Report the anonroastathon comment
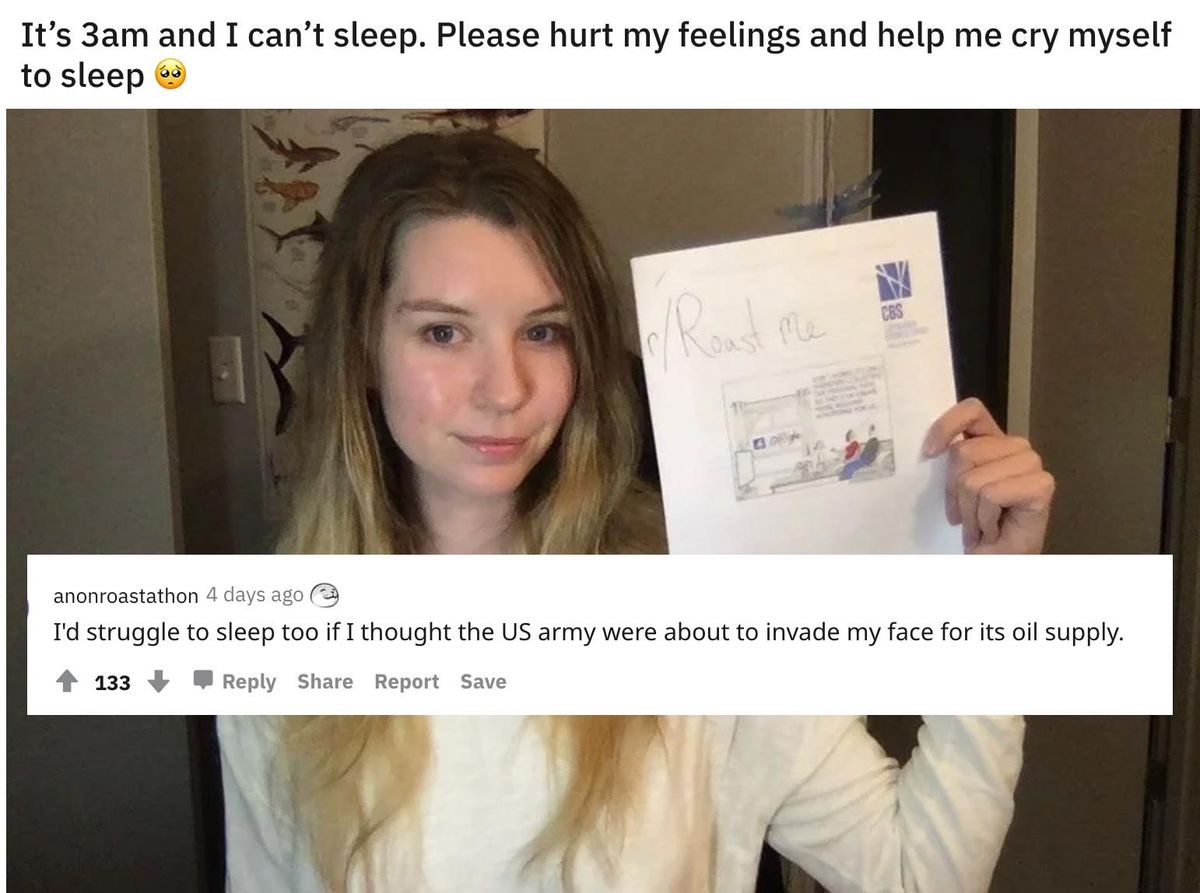Image resolution: width=1200 pixels, height=893 pixels. 407,682
